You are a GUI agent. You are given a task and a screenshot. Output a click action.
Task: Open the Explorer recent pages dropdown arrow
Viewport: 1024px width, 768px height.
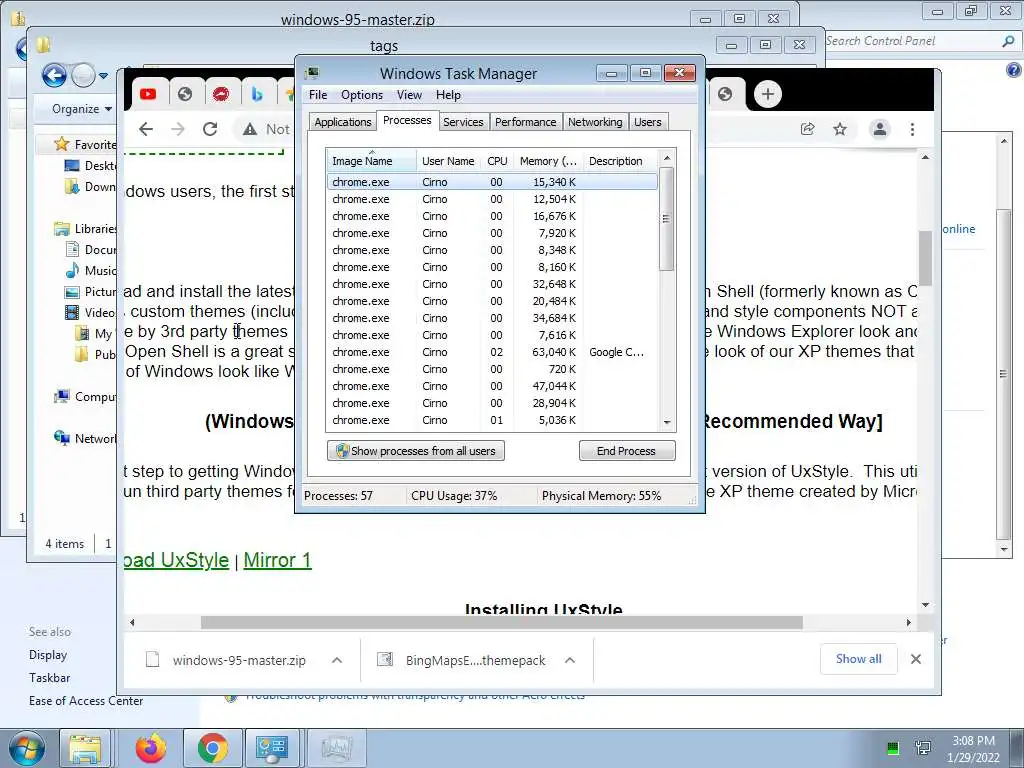103,76
